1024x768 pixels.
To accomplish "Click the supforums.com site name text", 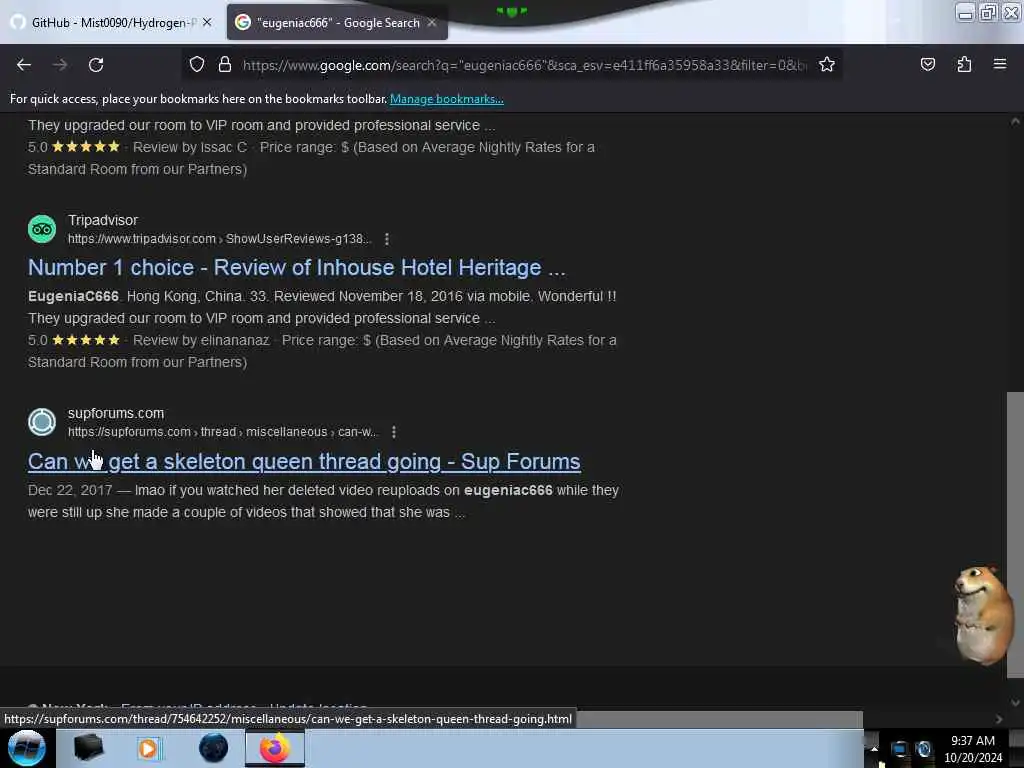I will [116, 413].
